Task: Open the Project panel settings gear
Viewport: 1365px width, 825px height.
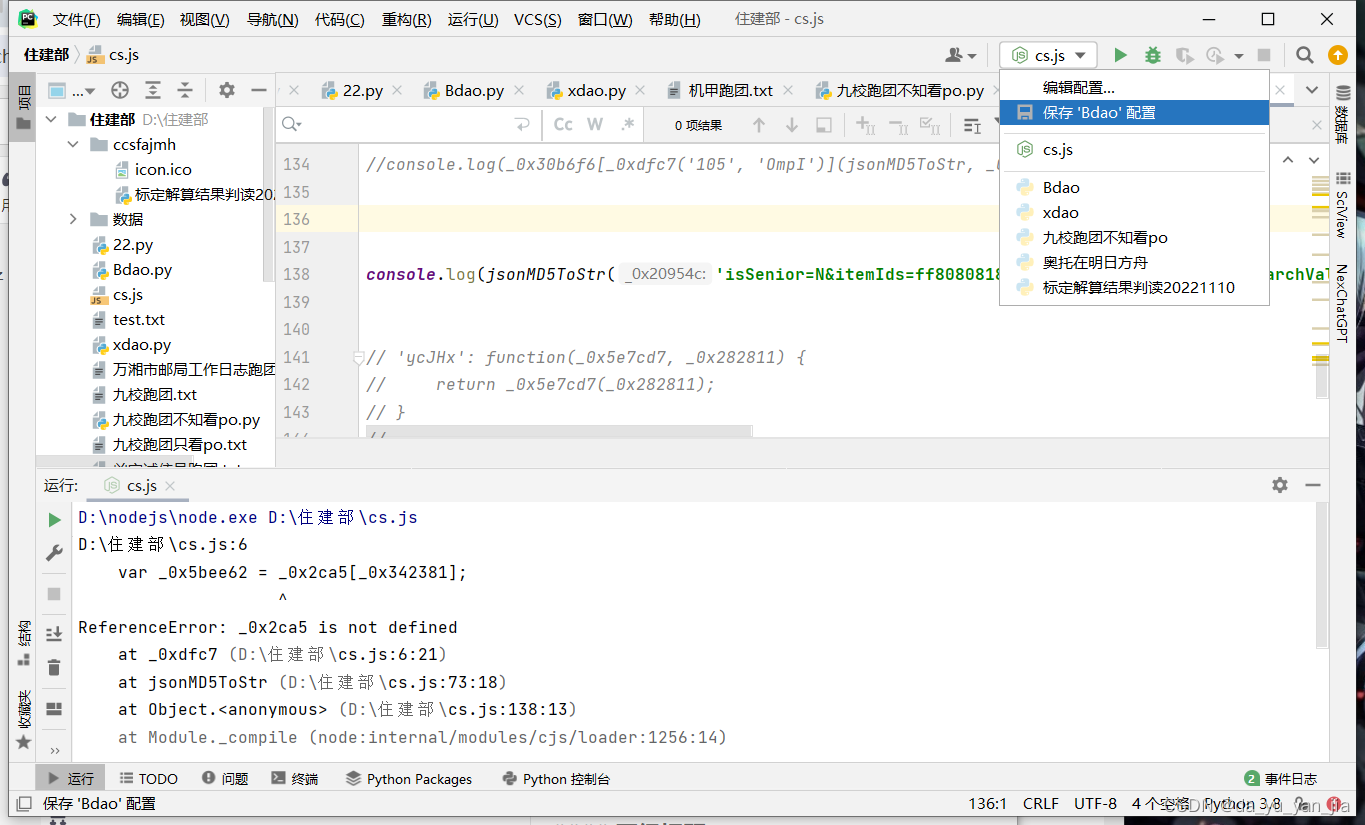Action: tap(226, 90)
